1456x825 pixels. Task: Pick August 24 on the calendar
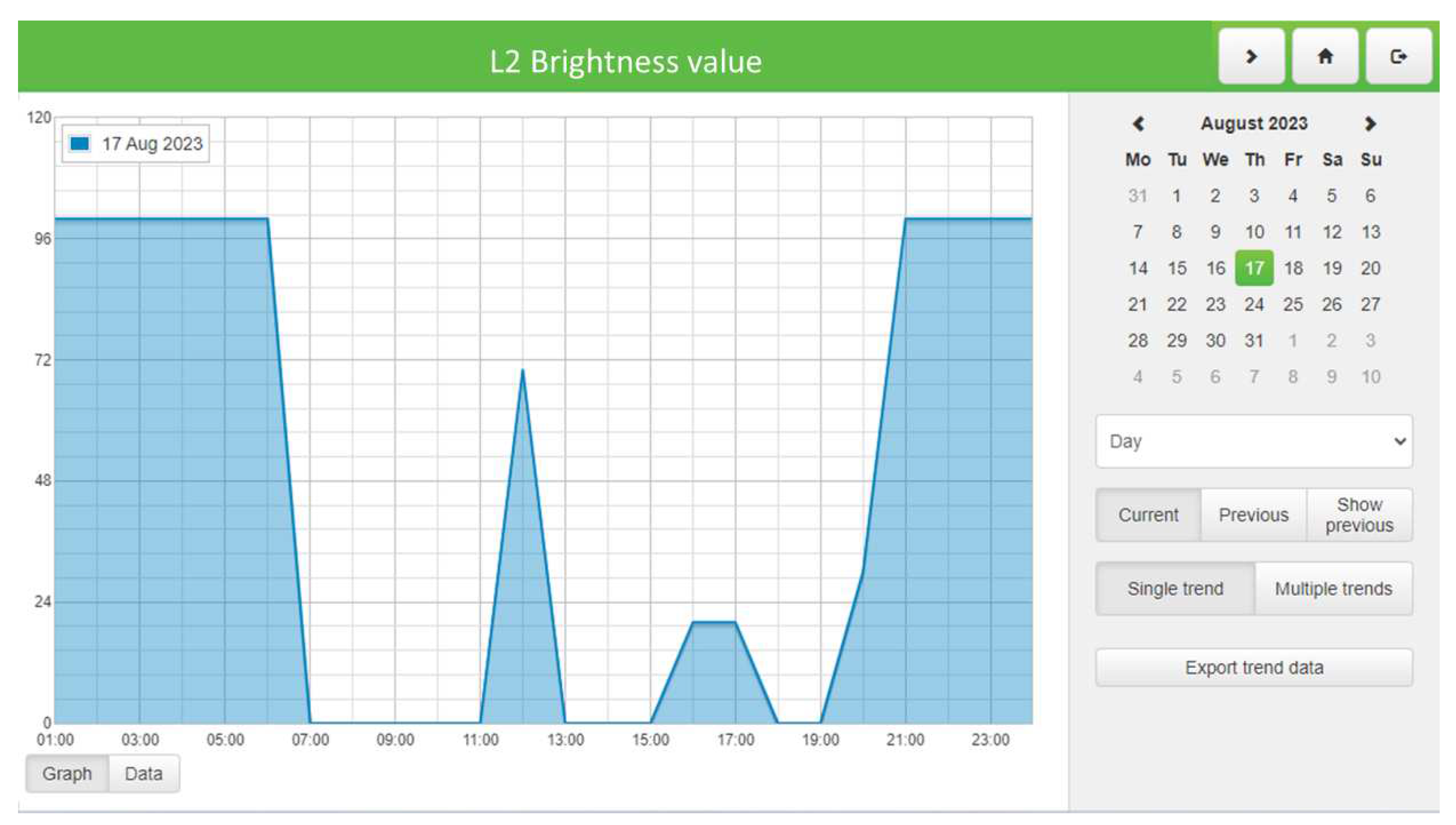click(1254, 304)
